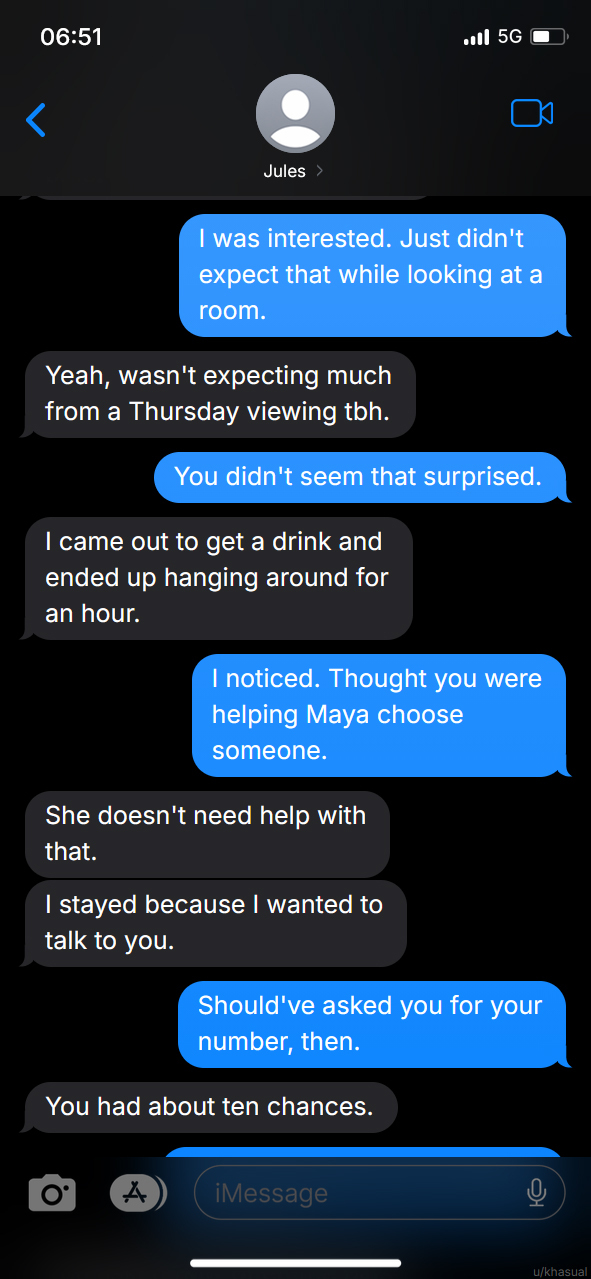Tap the cellular signal bars icon
The image size is (591, 1279).
(x=477, y=38)
